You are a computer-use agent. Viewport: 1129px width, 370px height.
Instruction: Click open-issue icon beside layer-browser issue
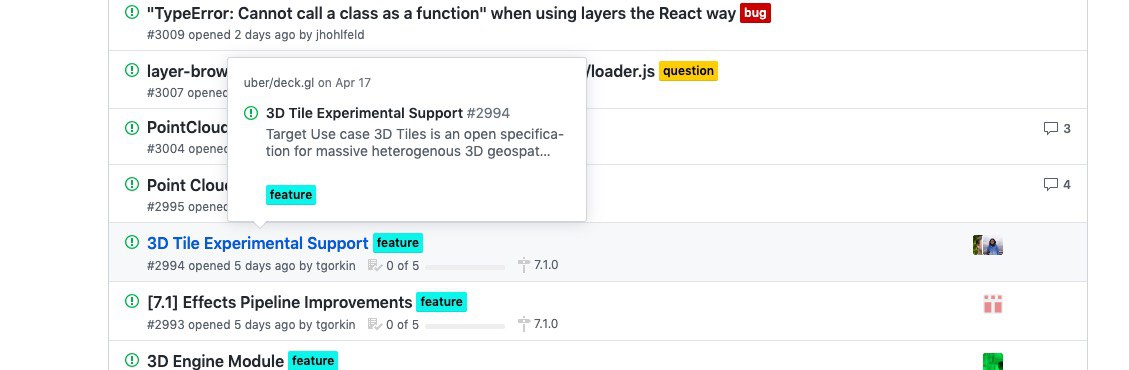point(132,71)
